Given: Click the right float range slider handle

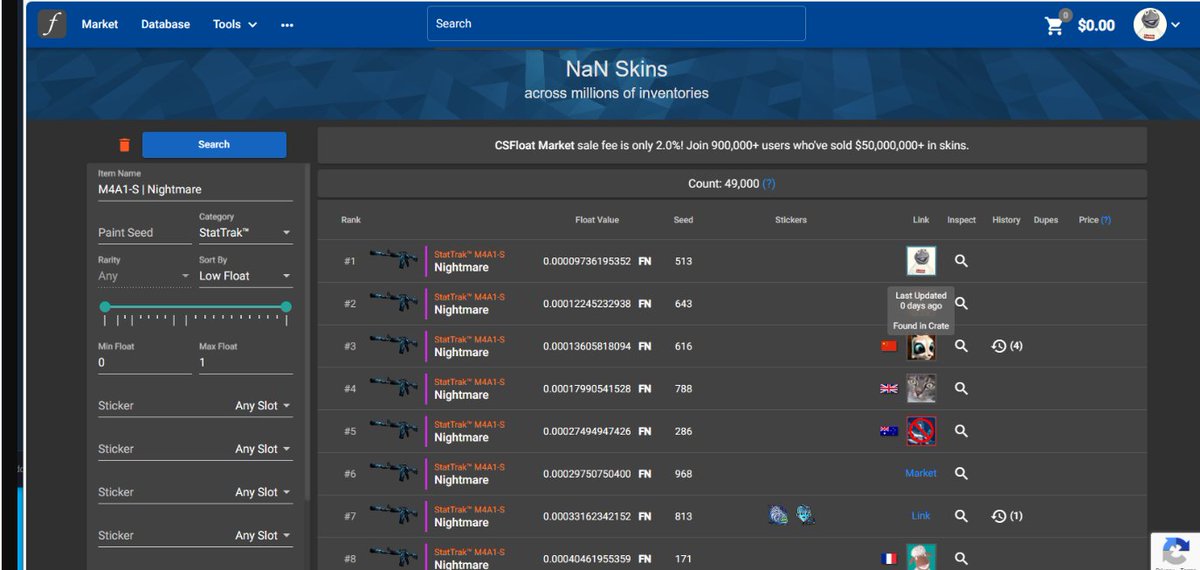Looking at the screenshot, I should coord(286,307).
